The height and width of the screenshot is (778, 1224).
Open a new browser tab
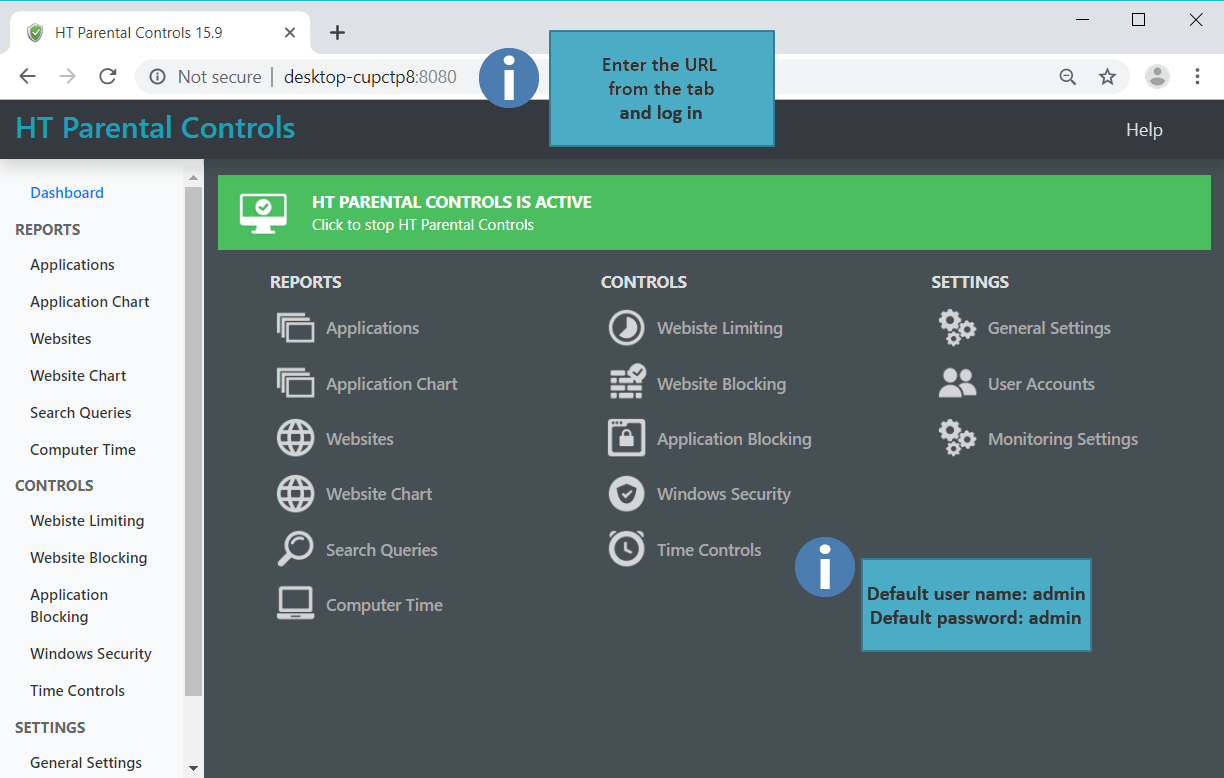[x=338, y=33]
